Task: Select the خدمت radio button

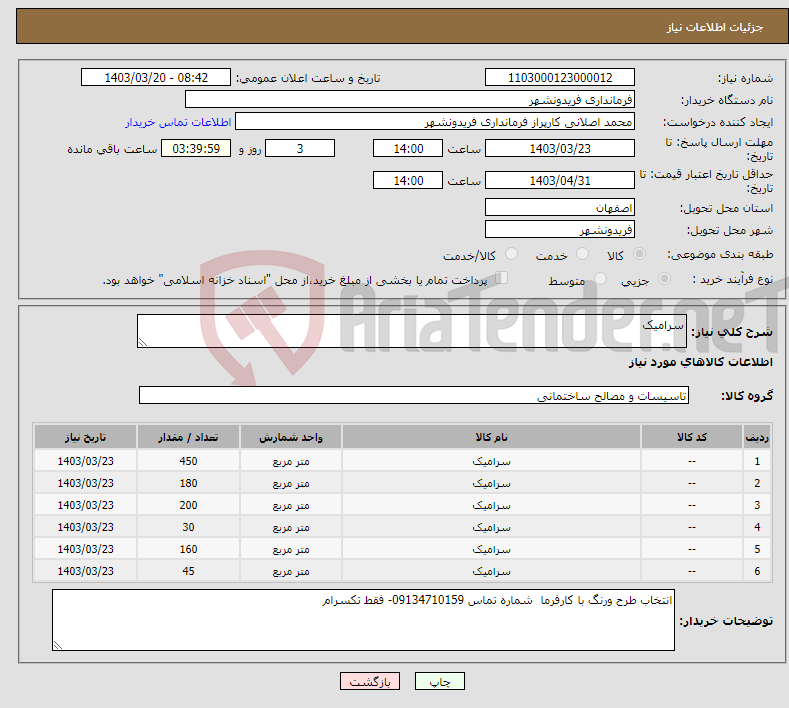Action: (582, 254)
